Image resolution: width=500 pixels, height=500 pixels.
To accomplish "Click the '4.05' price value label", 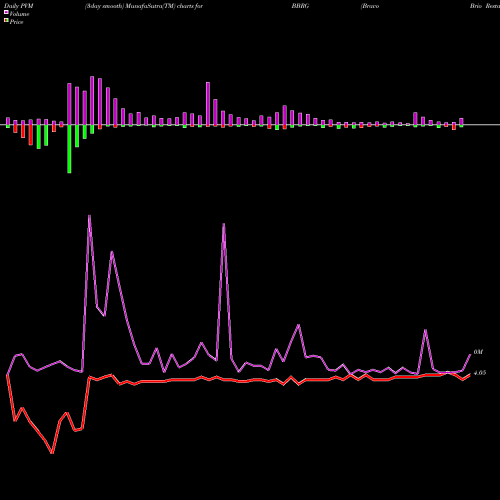I will point(480,373).
